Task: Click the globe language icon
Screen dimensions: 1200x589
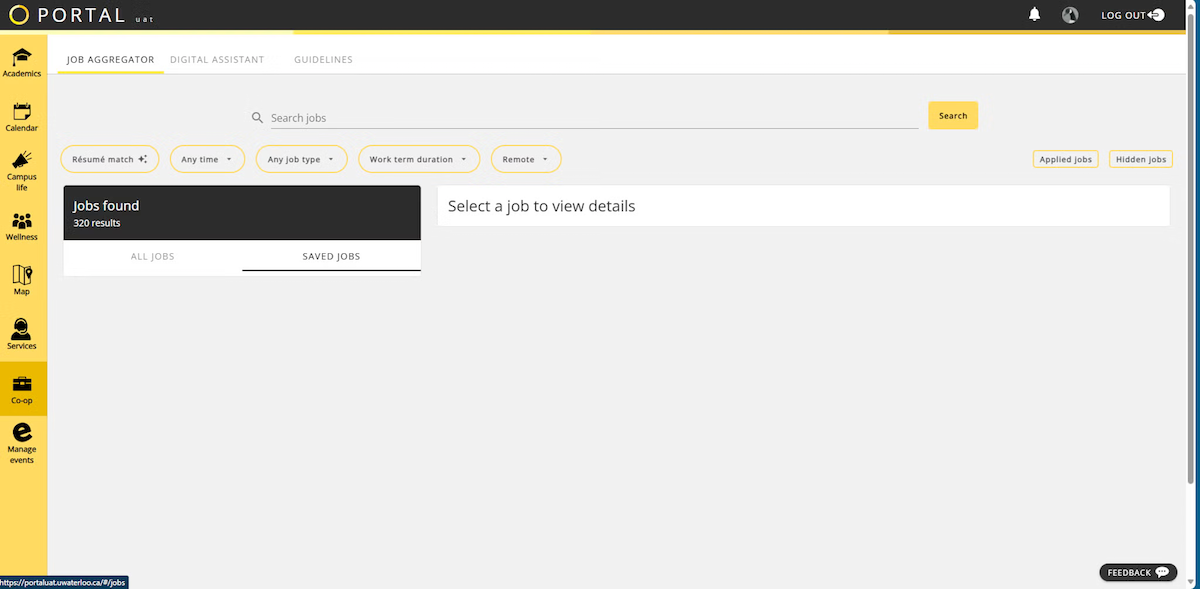Action: tap(1070, 14)
